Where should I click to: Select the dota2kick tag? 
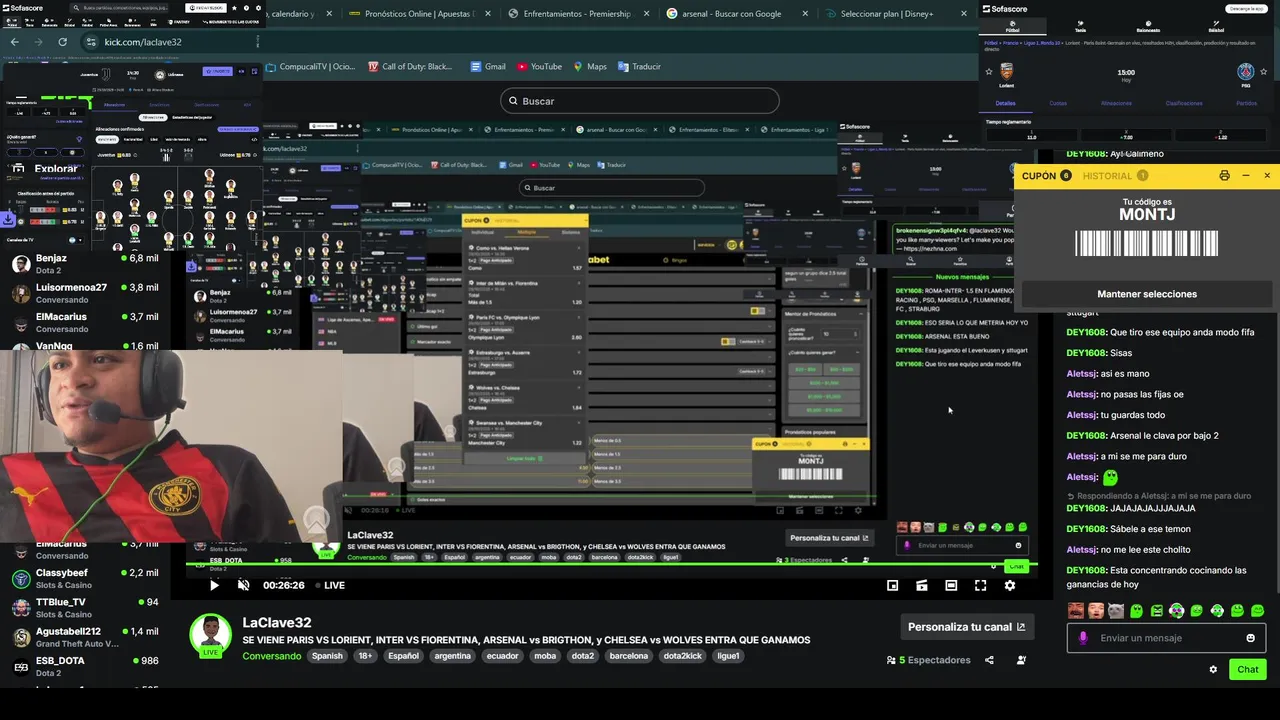[x=683, y=656]
